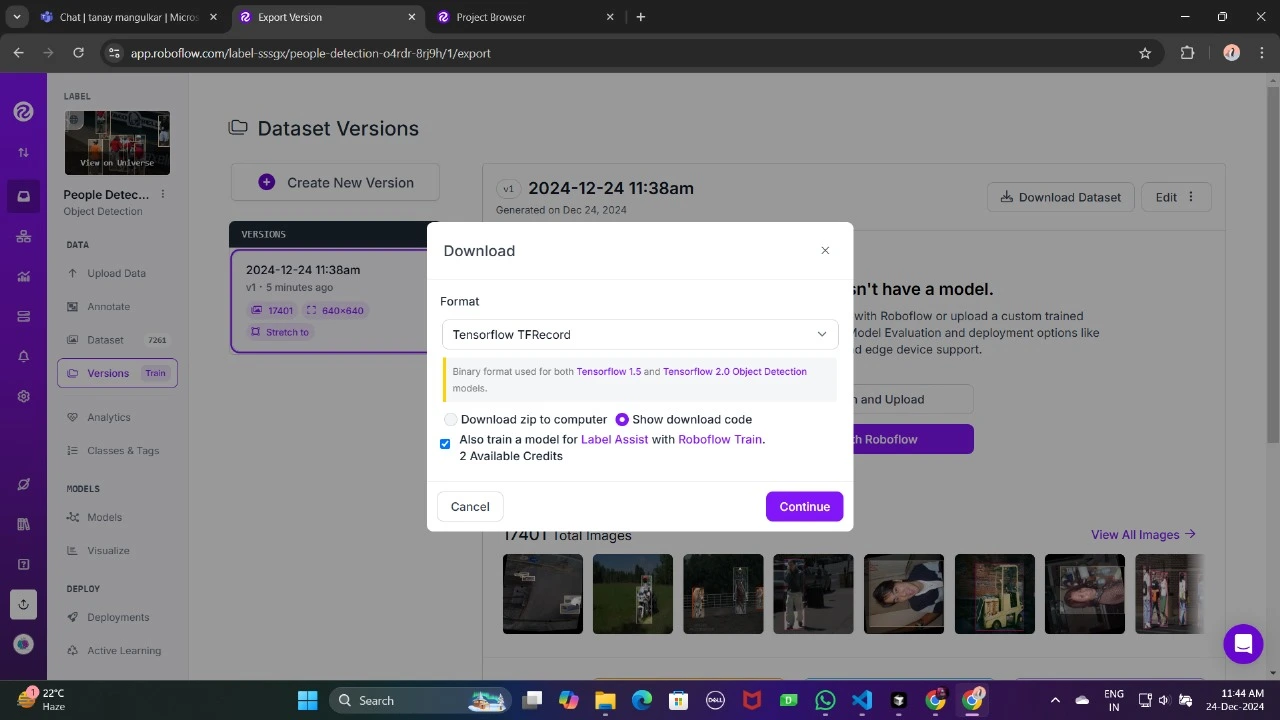Image resolution: width=1280 pixels, height=720 pixels.
Task: Open the workflows hierarchy icon in the rail
Action: point(23,237)
